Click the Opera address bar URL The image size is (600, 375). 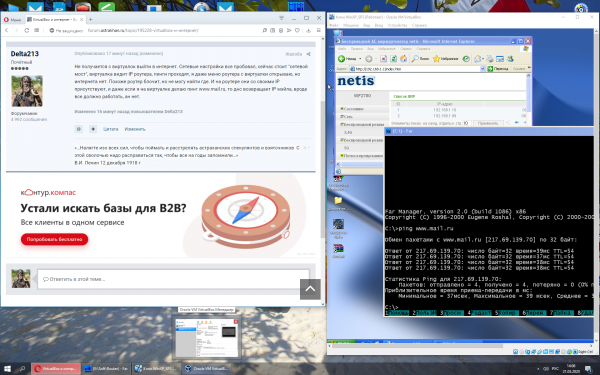pyautogui.click(x=143, y=30)
